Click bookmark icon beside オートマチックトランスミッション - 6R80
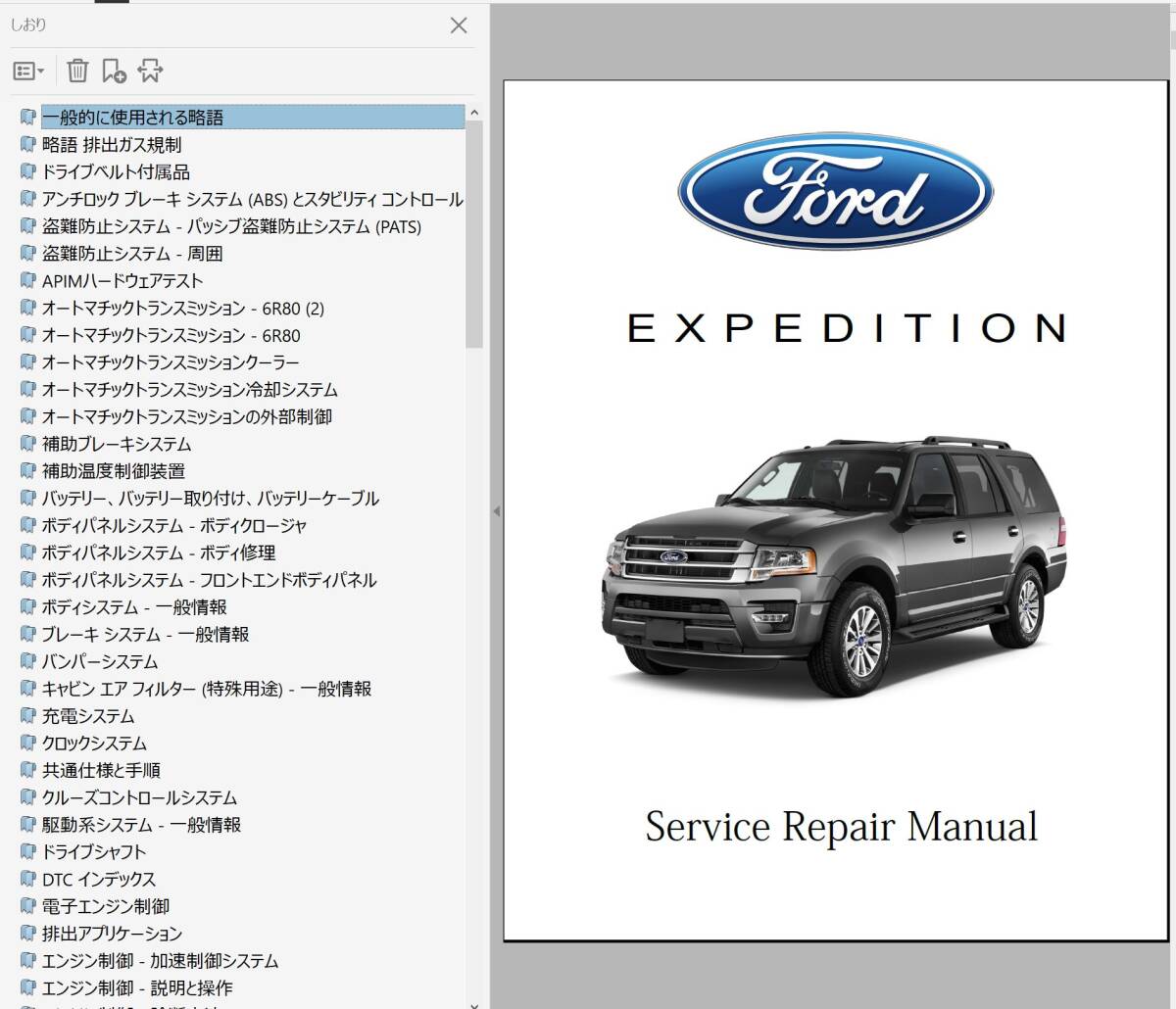This screenshot has height=1009, width=1176. click(x=27, y=335)
